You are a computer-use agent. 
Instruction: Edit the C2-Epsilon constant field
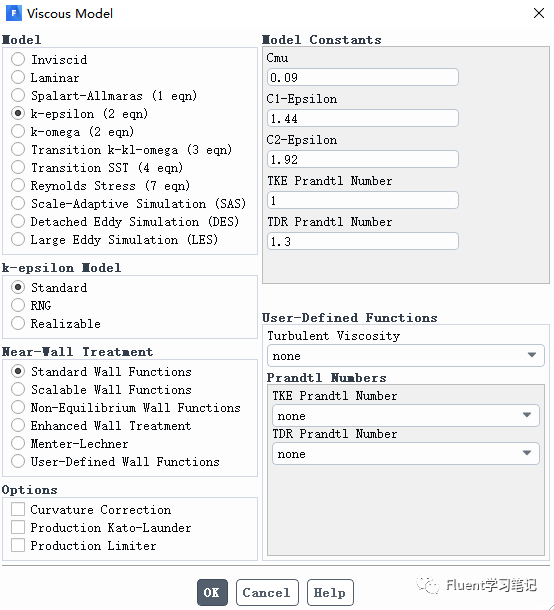point(363,159)
